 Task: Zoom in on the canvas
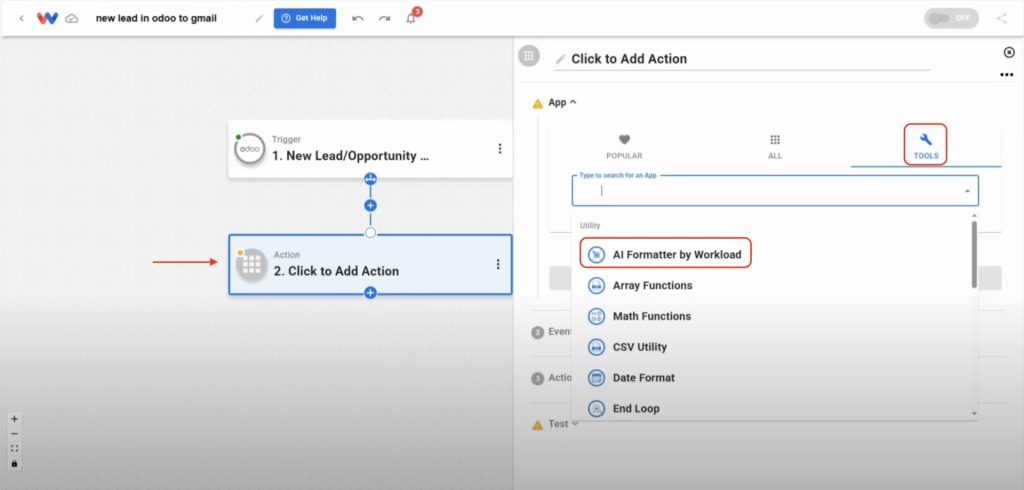pos(14,419)
